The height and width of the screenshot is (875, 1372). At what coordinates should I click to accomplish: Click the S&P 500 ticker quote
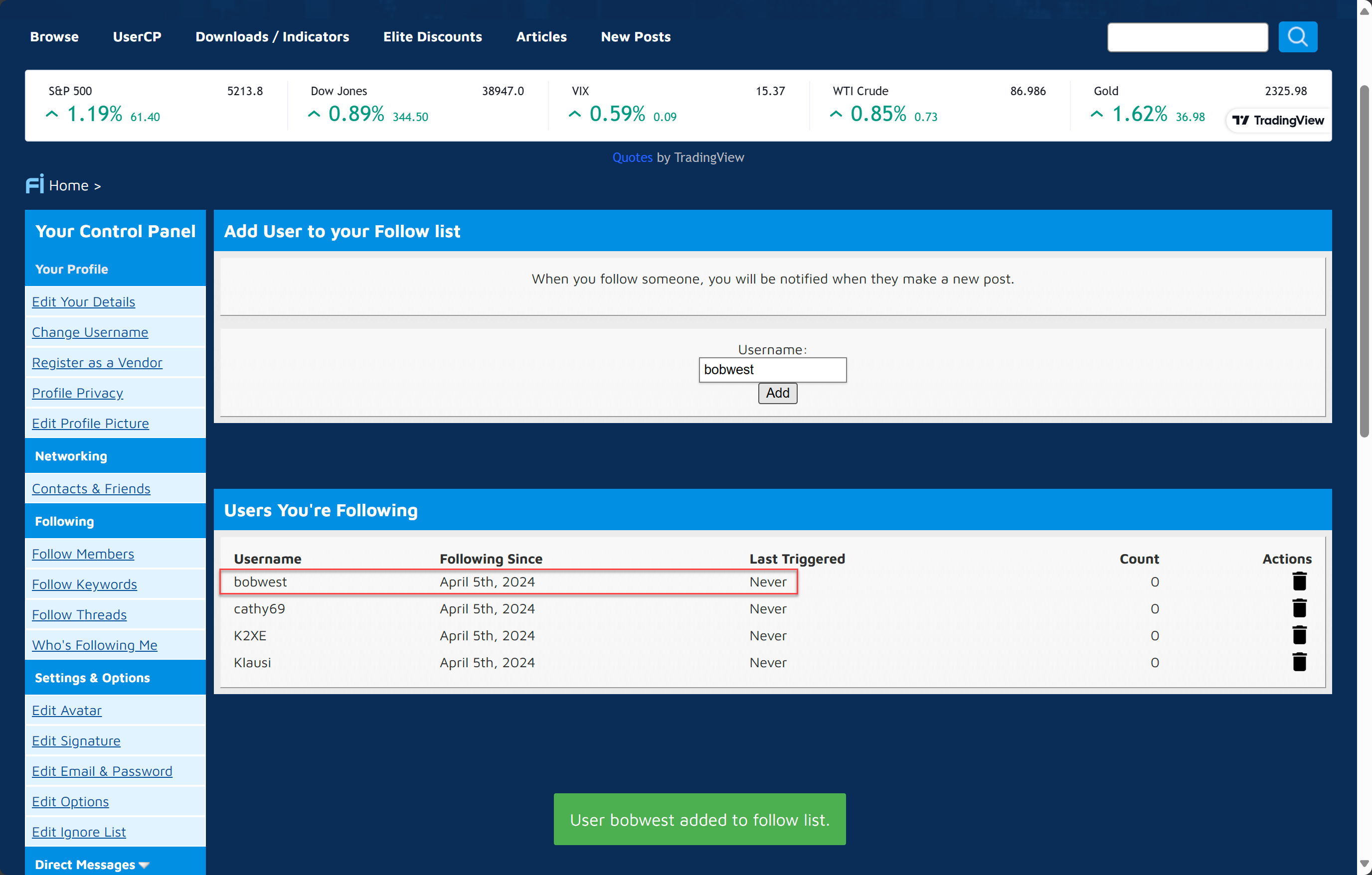(x=156, y=105)
